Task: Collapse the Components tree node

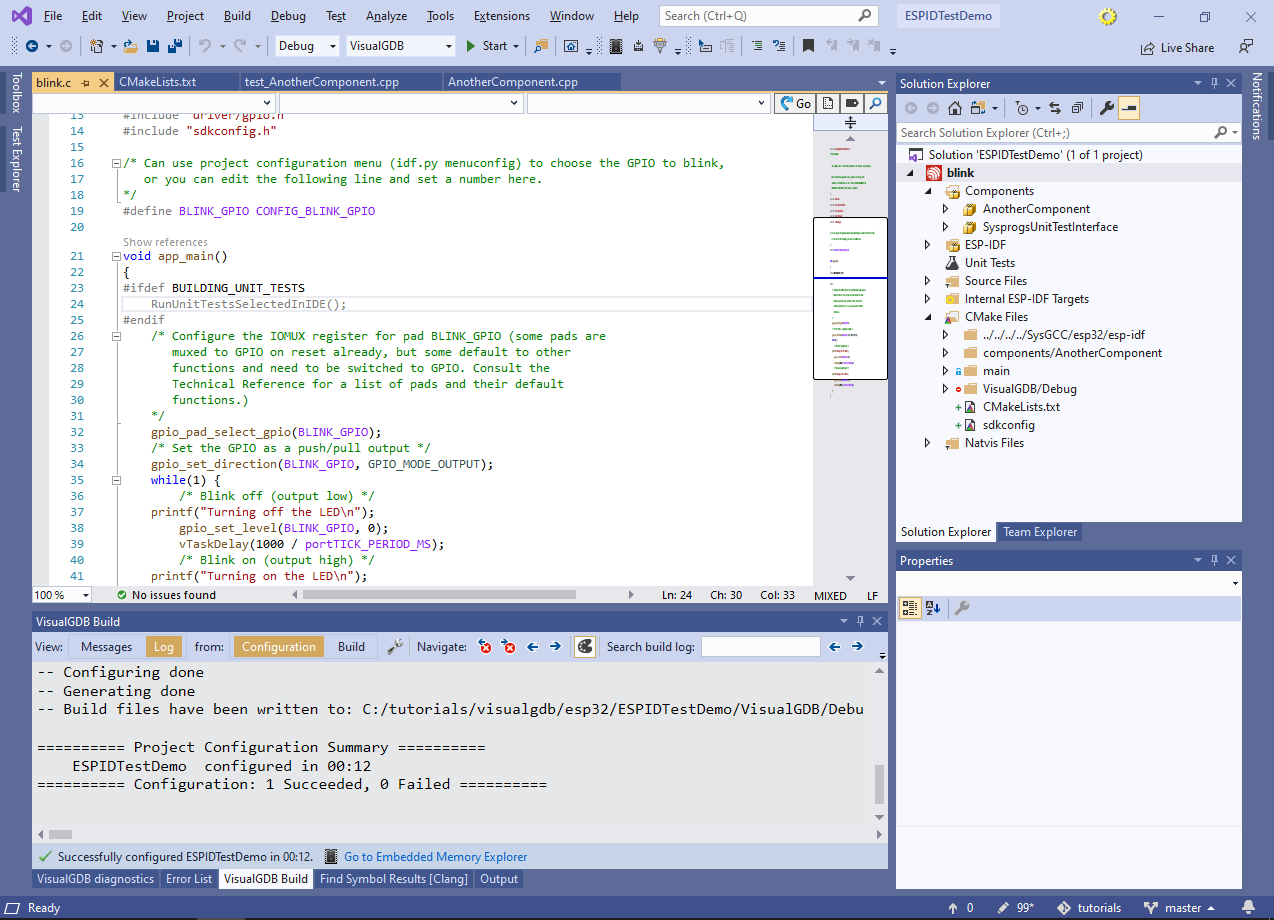Action: tap(928, 191)
